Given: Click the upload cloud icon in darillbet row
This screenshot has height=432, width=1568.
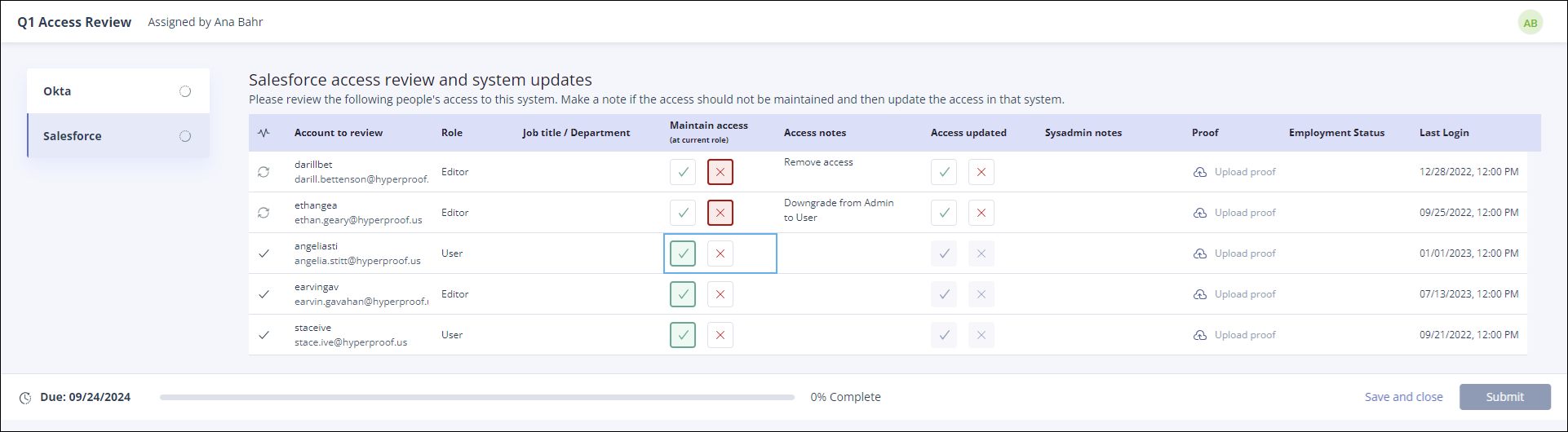Looking at the screenshot, I should pyautogui.click(x=1200, y=172).
